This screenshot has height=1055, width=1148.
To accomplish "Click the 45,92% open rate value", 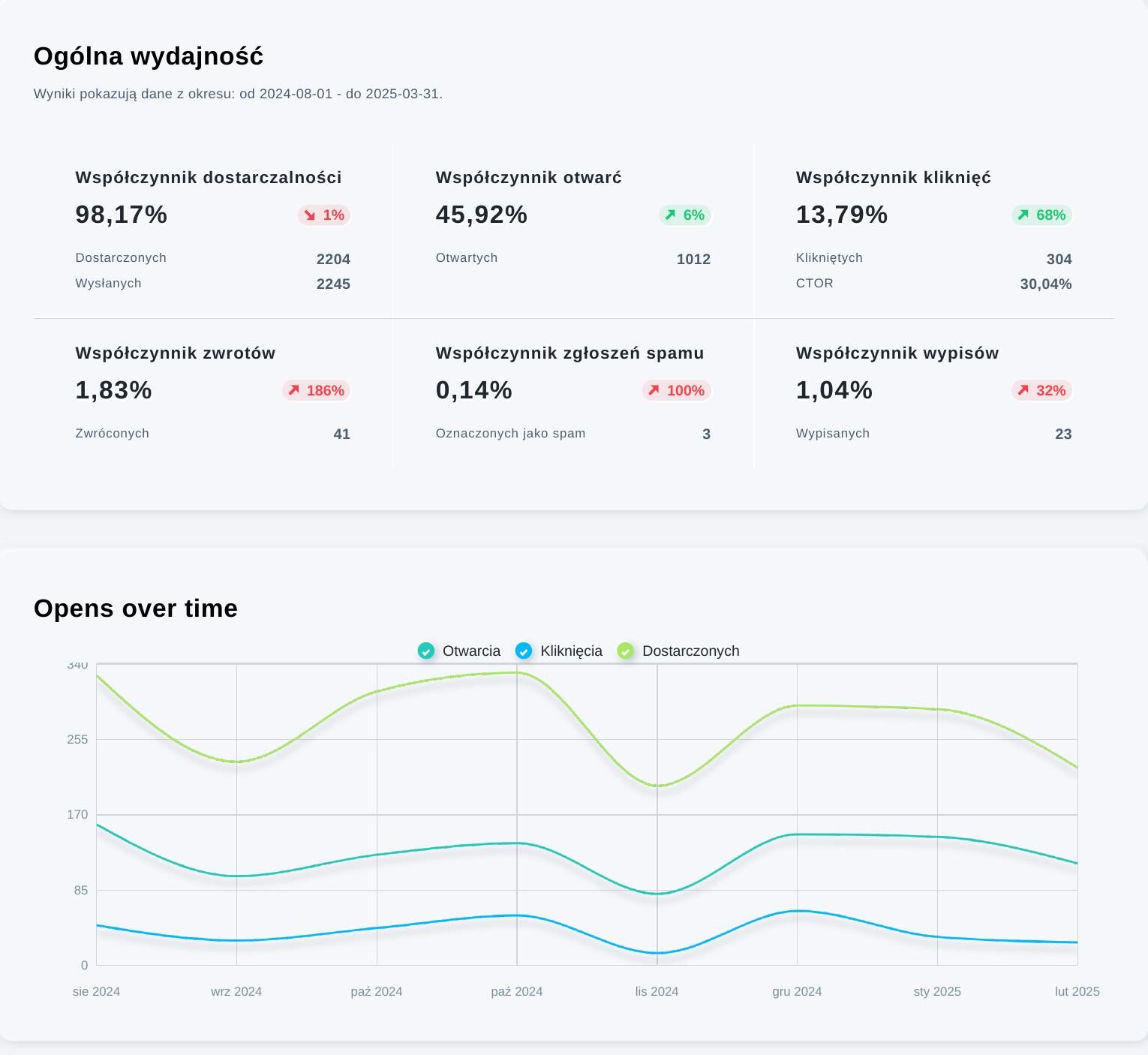I will (482, 215).
